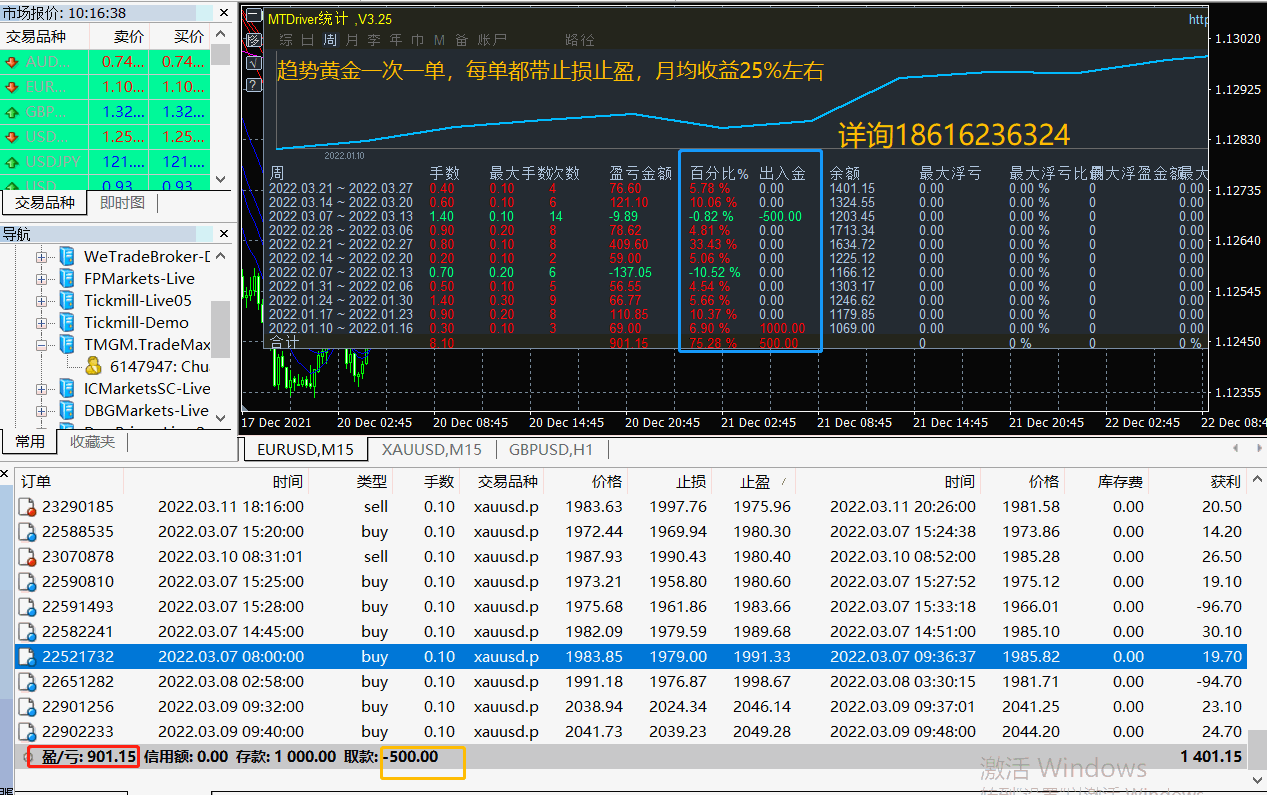
Task: Click the order icon for ticket 22591493
Action: [28, 607]
